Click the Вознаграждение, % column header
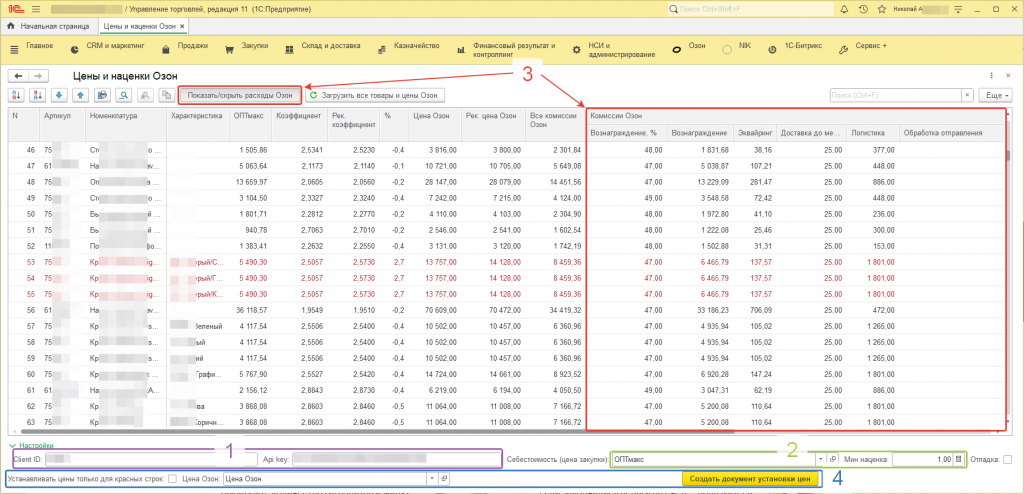 point(628,133)
